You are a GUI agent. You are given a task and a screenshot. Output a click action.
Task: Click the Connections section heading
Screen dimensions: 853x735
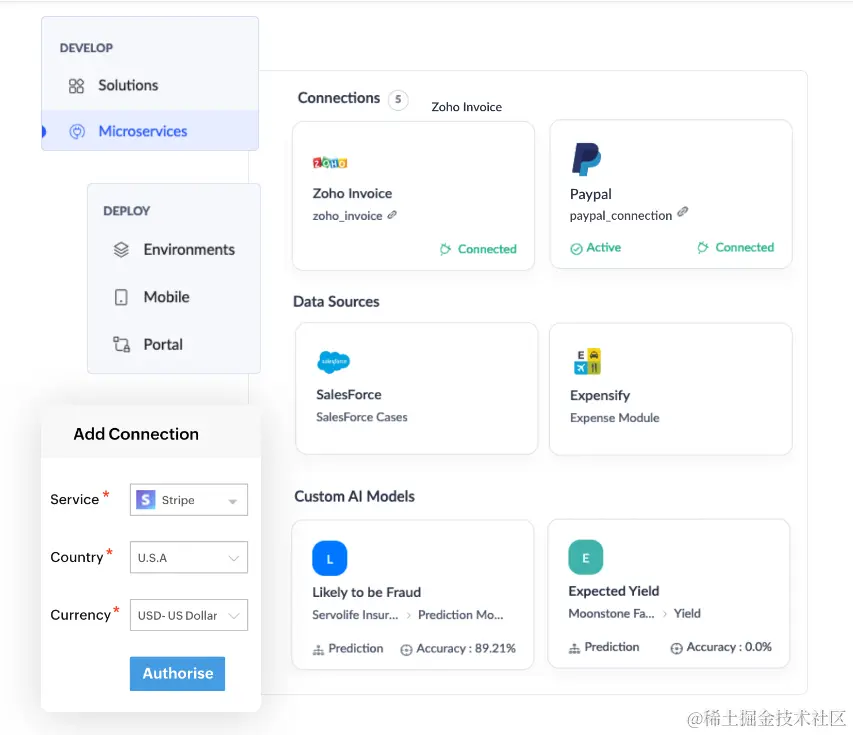pos(339,98)
